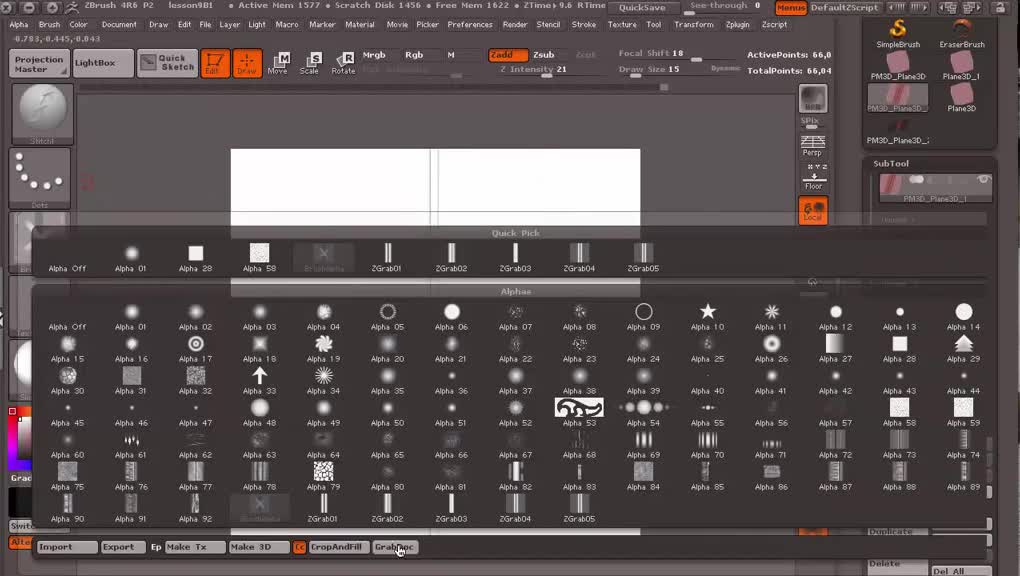Select the Move transform tool
The width and height of the screenshot is (1020, 576).
tap(278, 63)
